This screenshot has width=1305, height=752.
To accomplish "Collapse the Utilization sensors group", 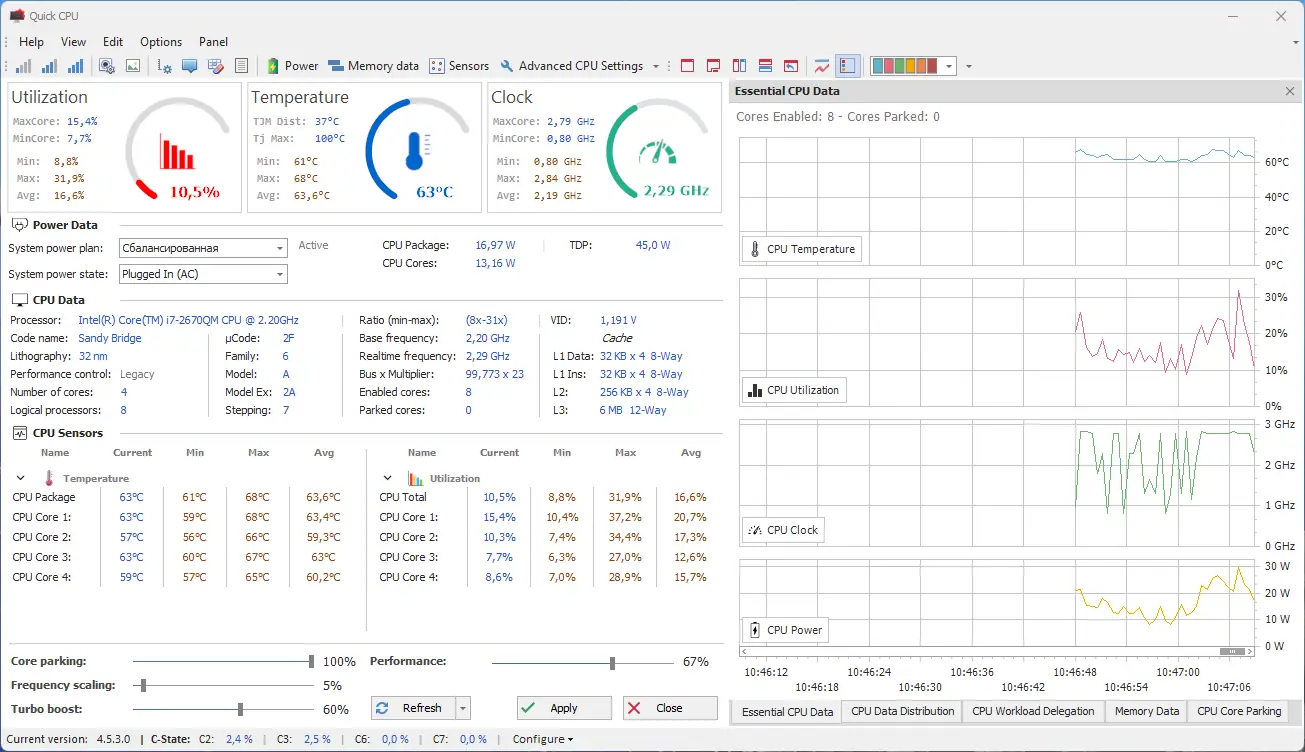I will point(387,479).
